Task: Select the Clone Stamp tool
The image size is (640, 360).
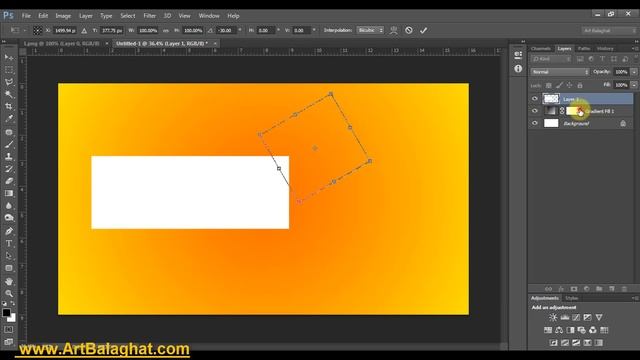Action: (9, 157)
